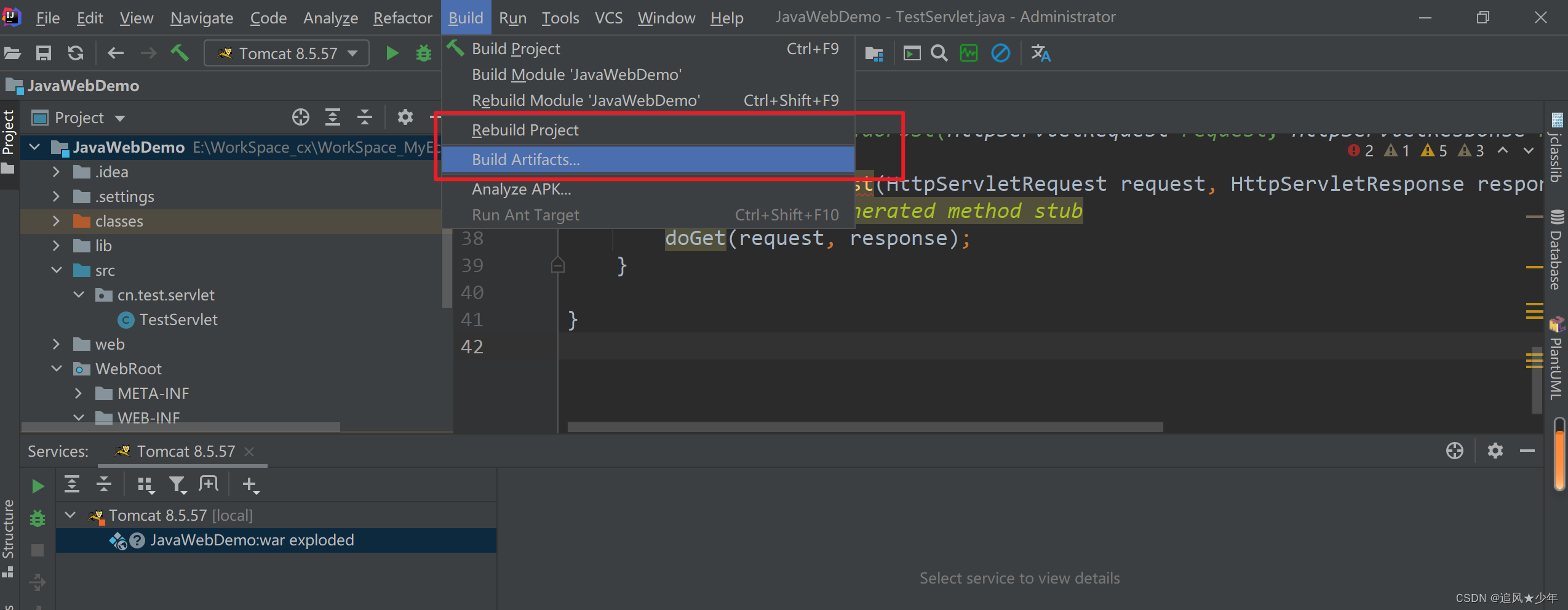Open Services panel gear settings
The width and height of the screenshot is (1568, 610).
tap(1495, 451)
